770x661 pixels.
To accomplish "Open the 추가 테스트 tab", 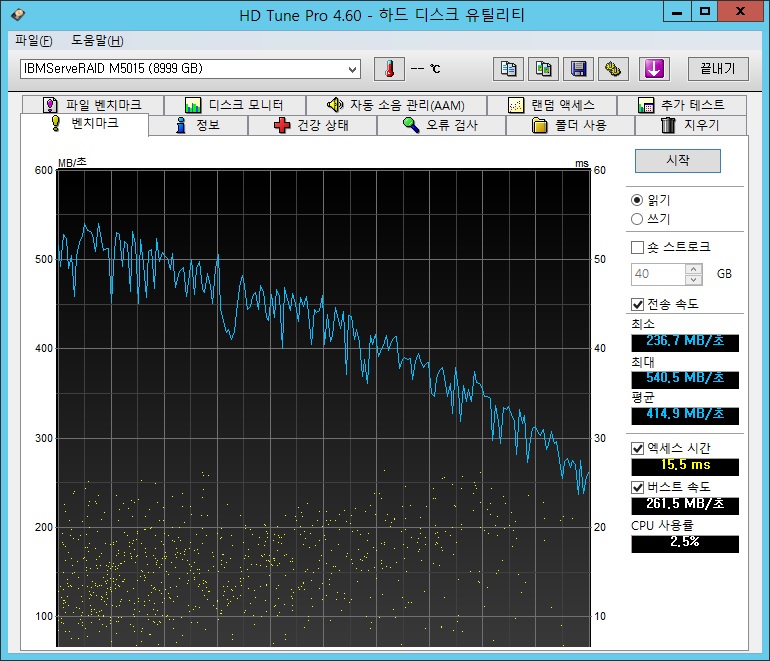I will 682,105.
